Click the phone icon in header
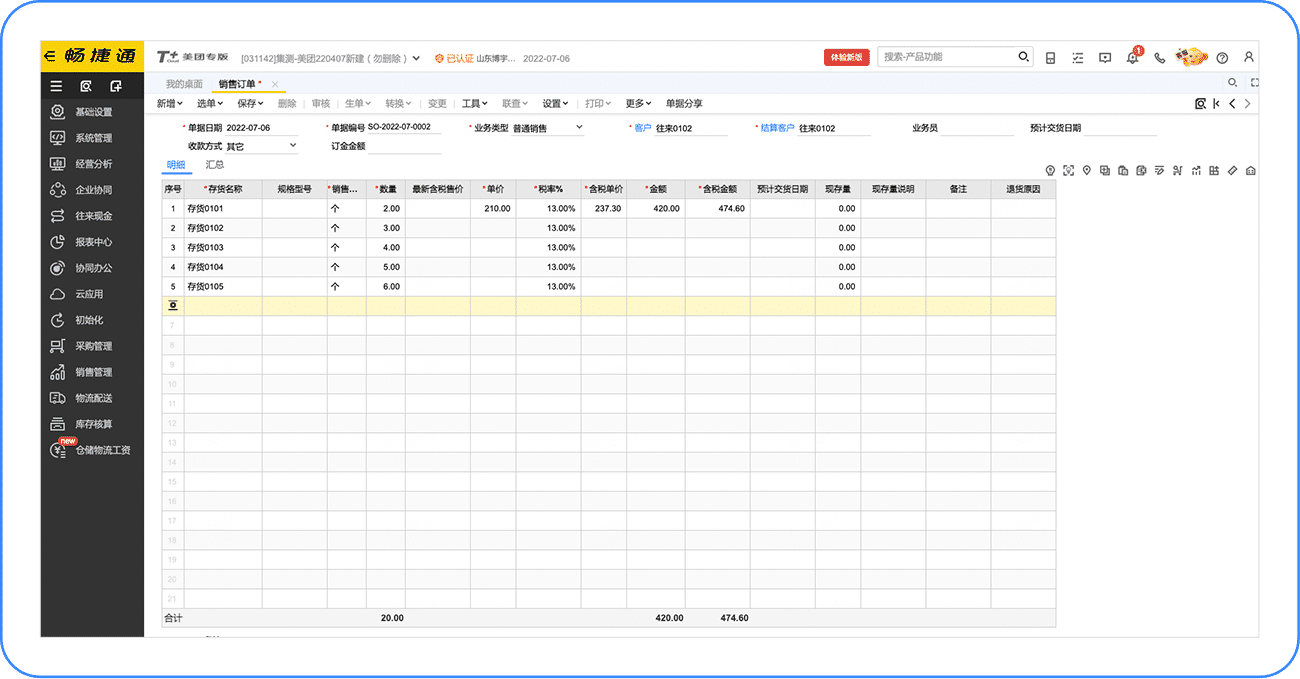This screenshot has height=679, width=1300. (x=1160, y=58)
